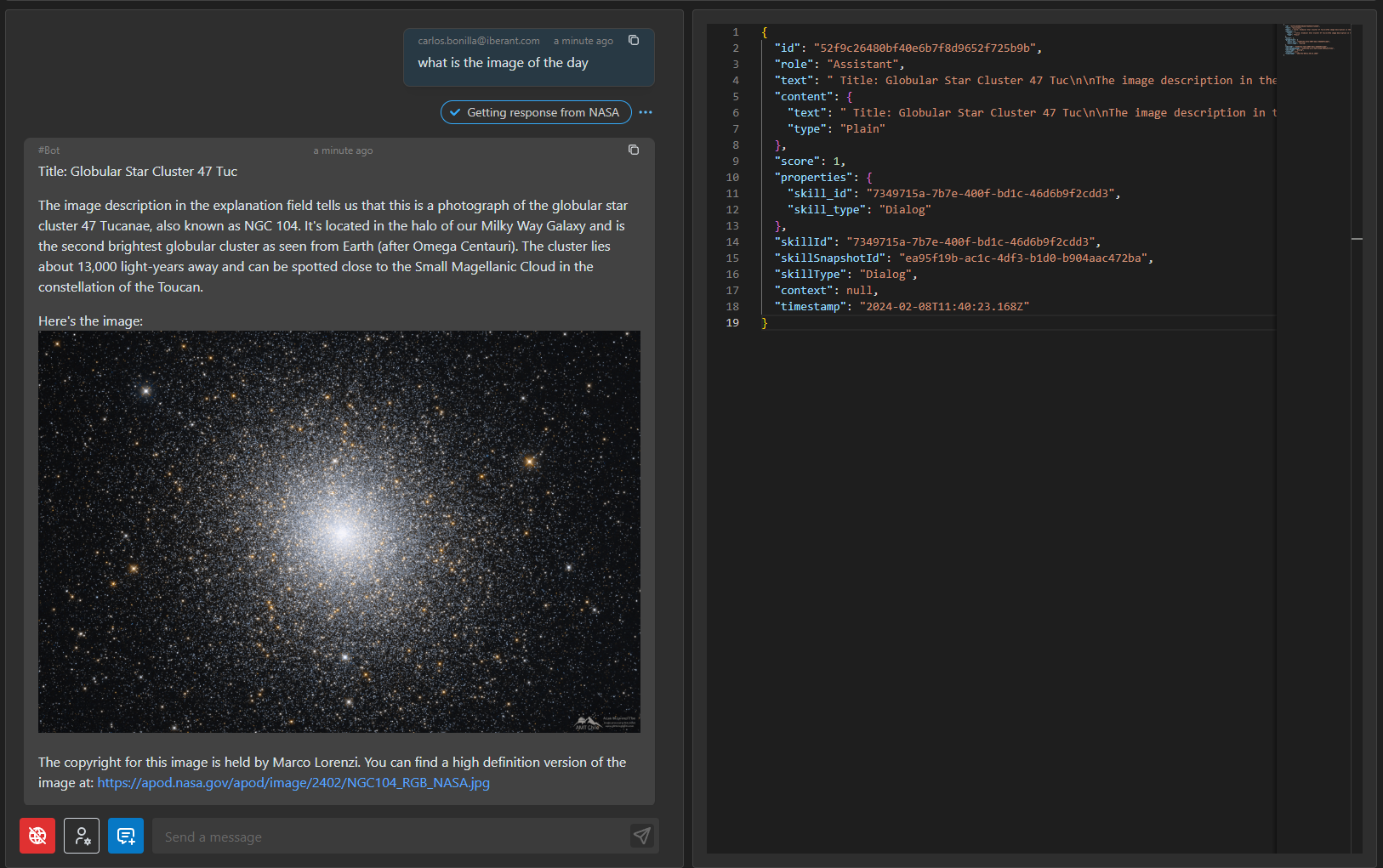
Task: Click the '#Bot' sender label
Action: [48, 150]
